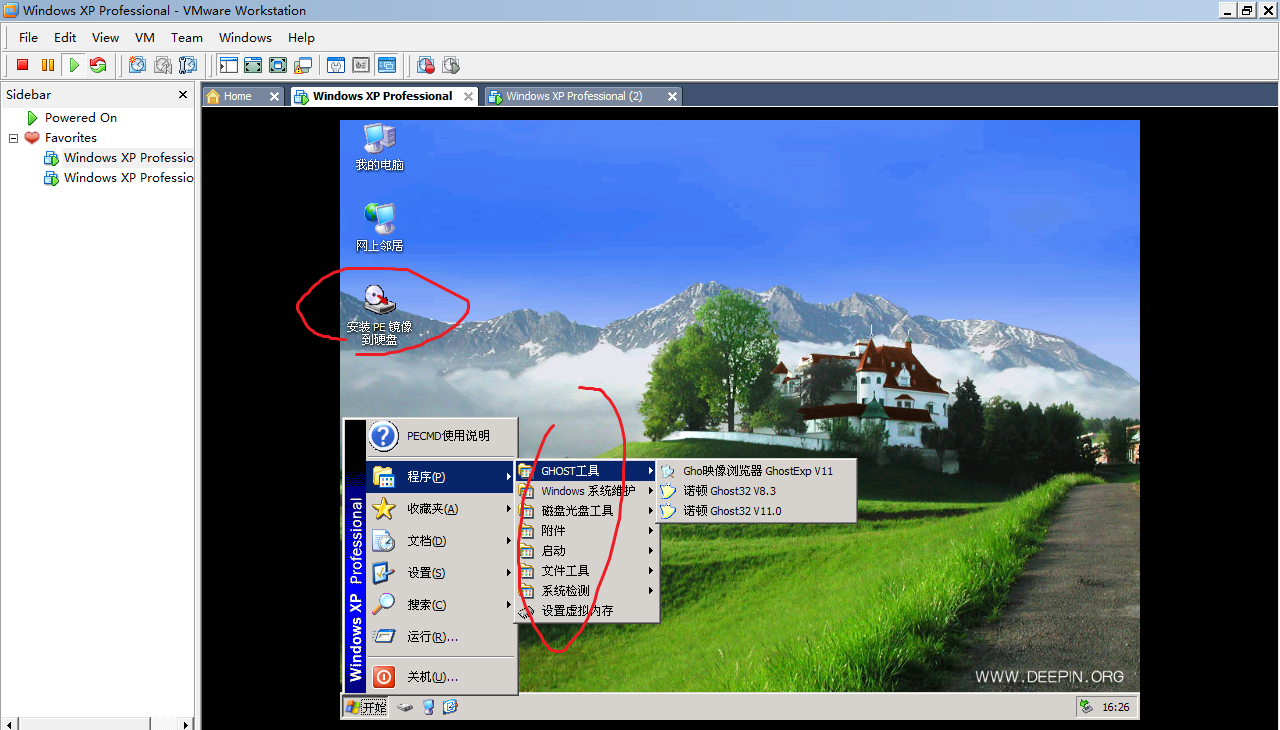
Task: Click 关机(U)... in the start menu
Action: (x=441, y=677)
